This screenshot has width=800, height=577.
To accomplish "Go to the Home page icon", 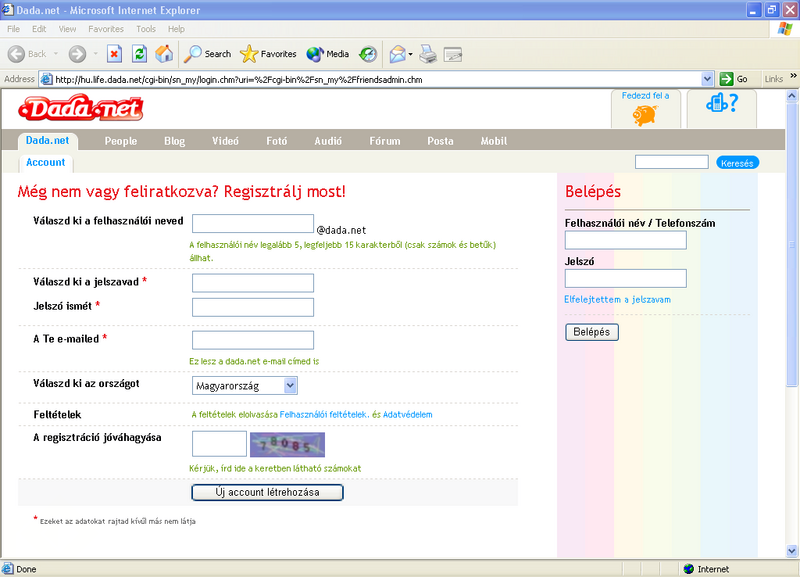I will [164, 54].
